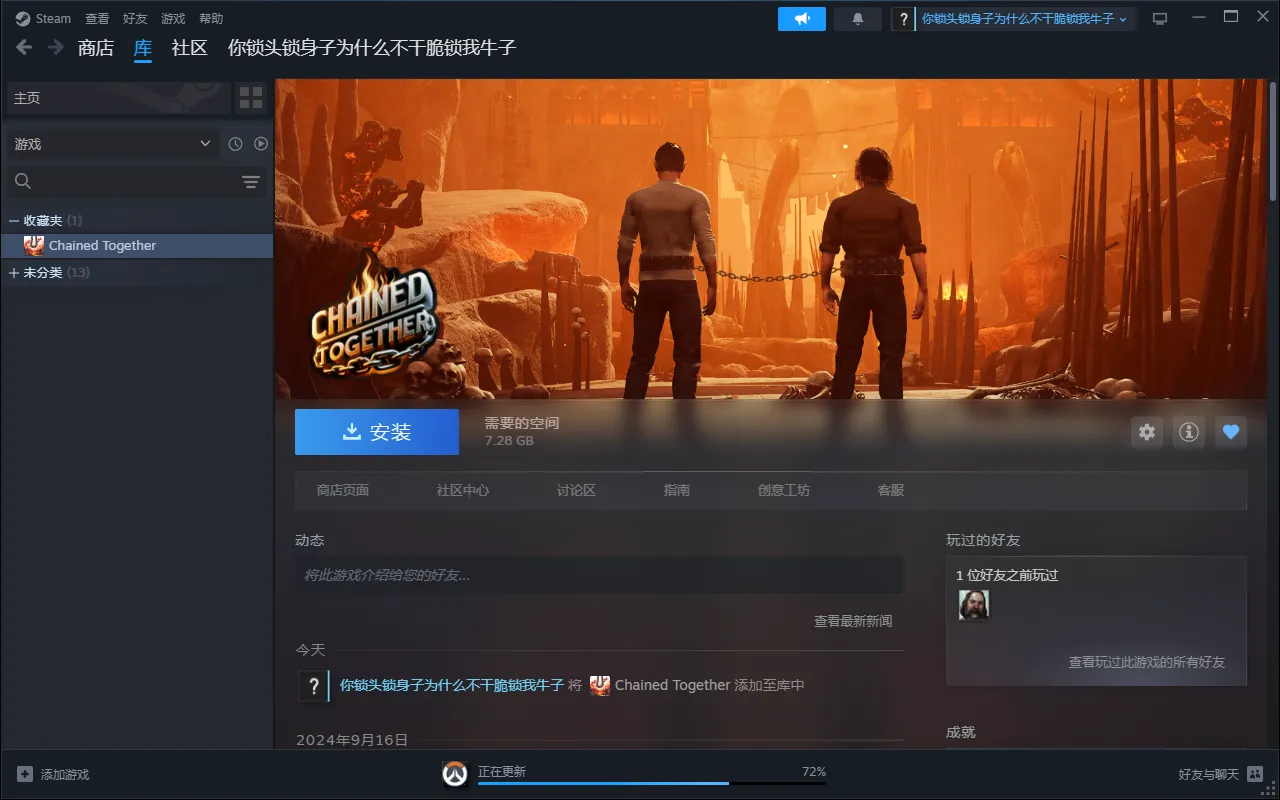Switch to grid collections view icon
1280x800 pixels.
(250, 98)
